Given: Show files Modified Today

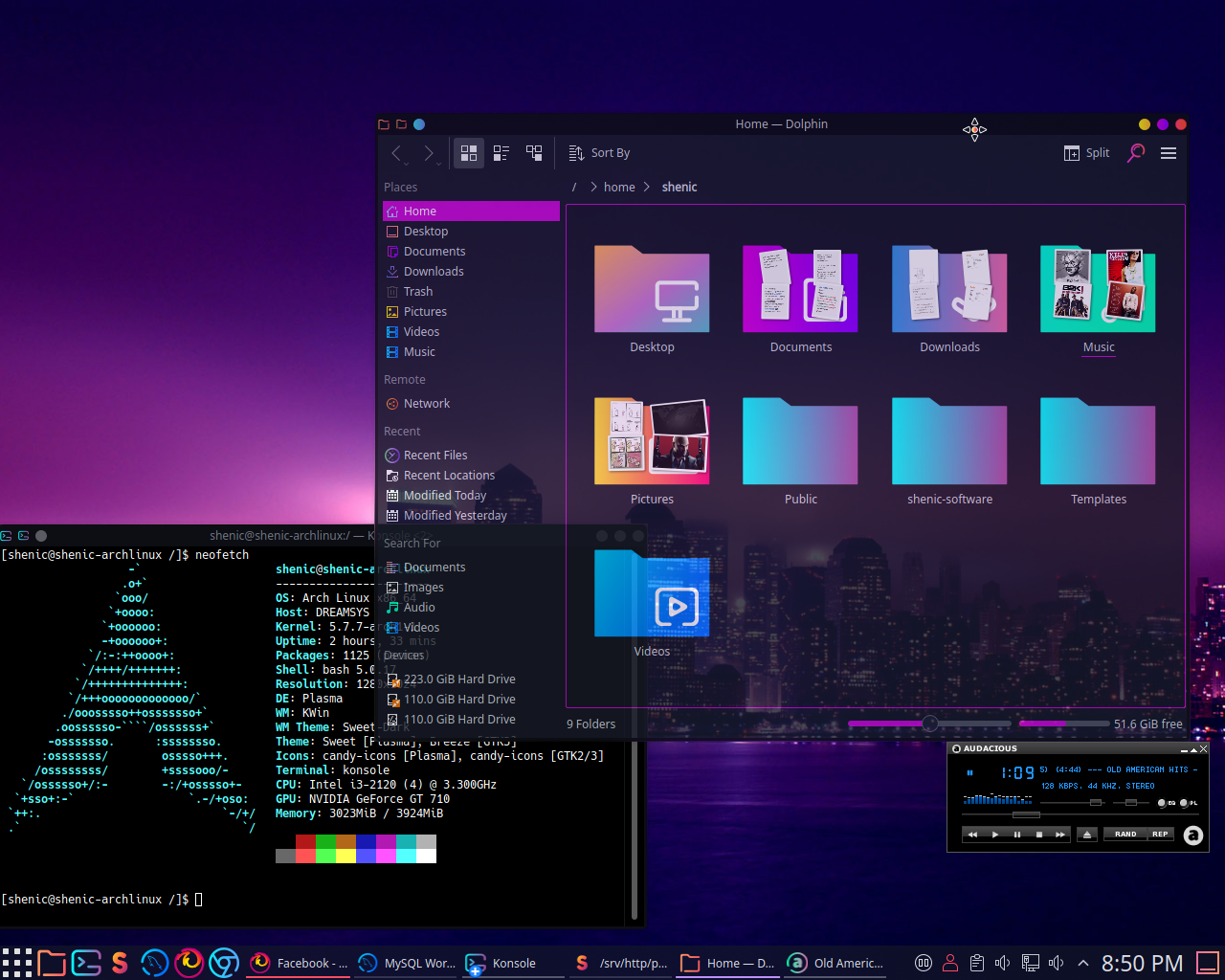Looking at the screenshot, I should click(x=471, y=496).
